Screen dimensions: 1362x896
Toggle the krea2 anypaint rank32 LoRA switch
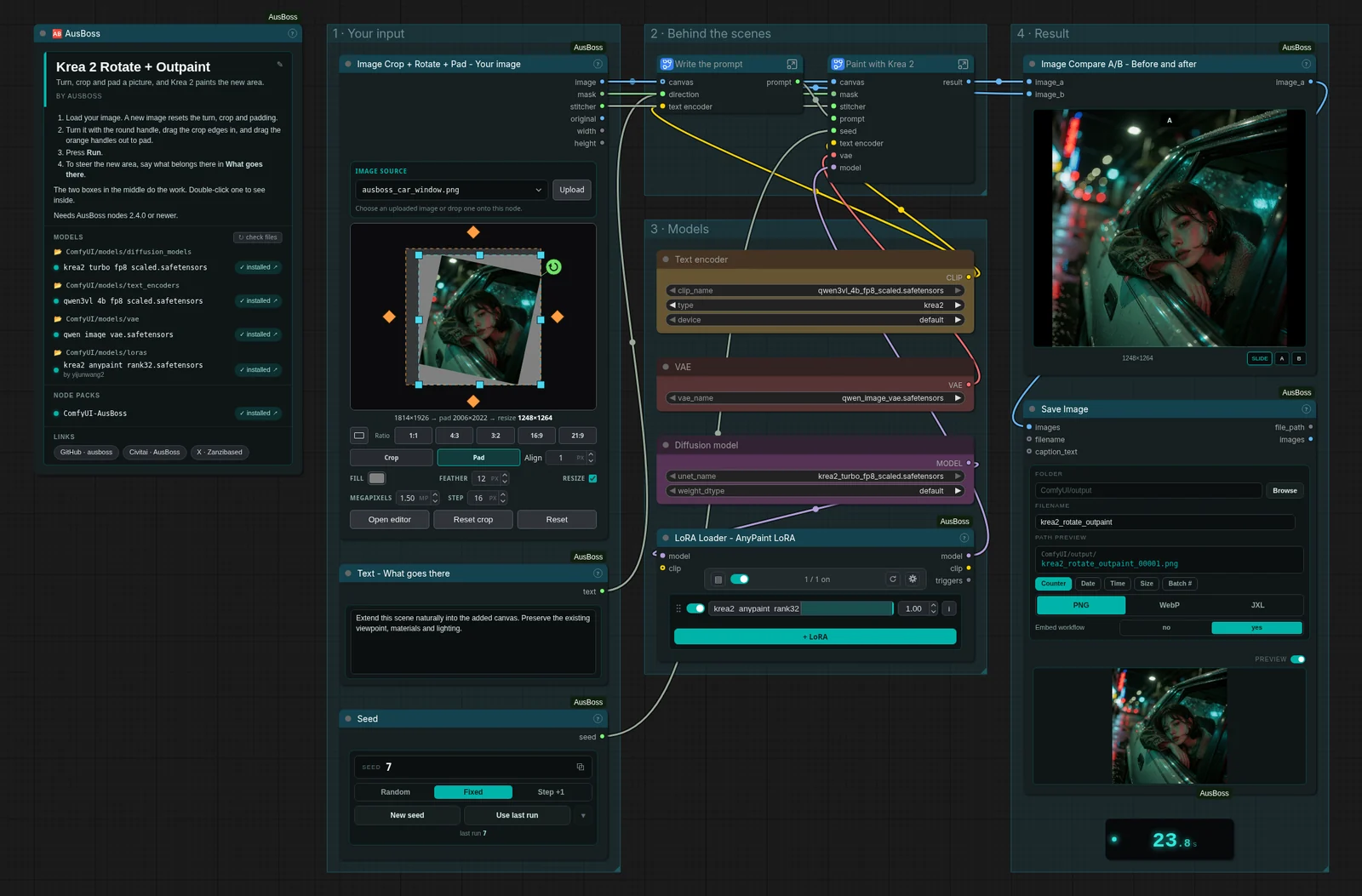(695, 608)
